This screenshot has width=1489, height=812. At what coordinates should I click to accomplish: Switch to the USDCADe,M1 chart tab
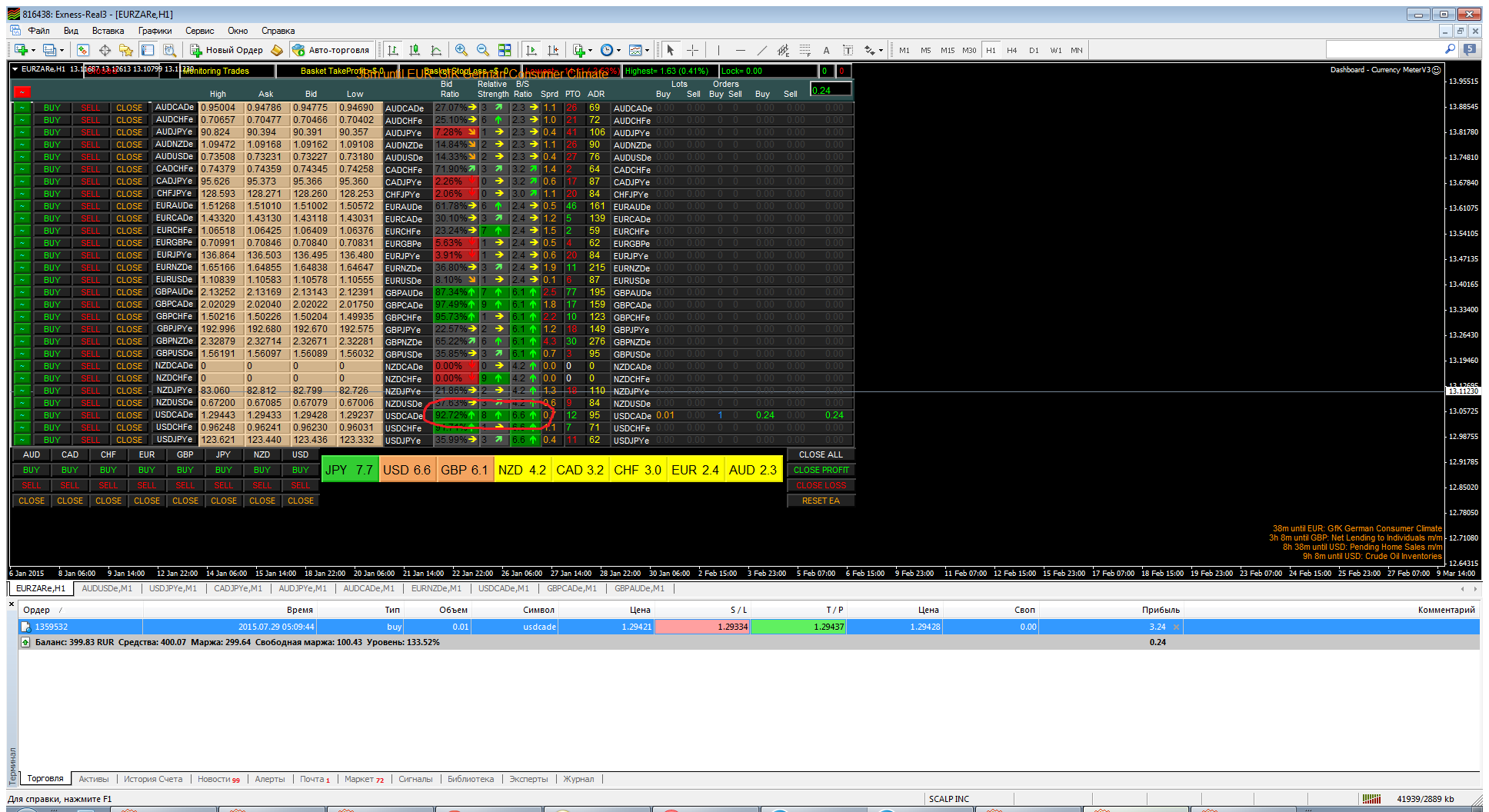(503, 588)
